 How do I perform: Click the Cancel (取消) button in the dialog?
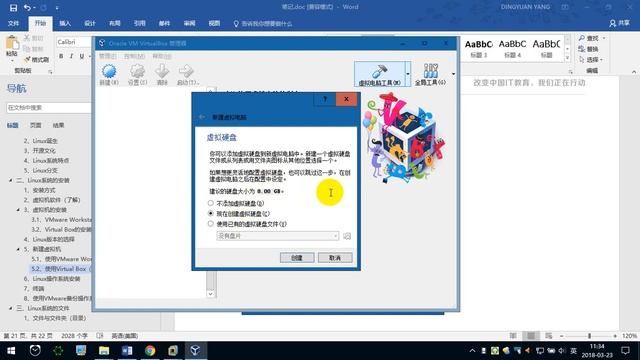[335, 258]
